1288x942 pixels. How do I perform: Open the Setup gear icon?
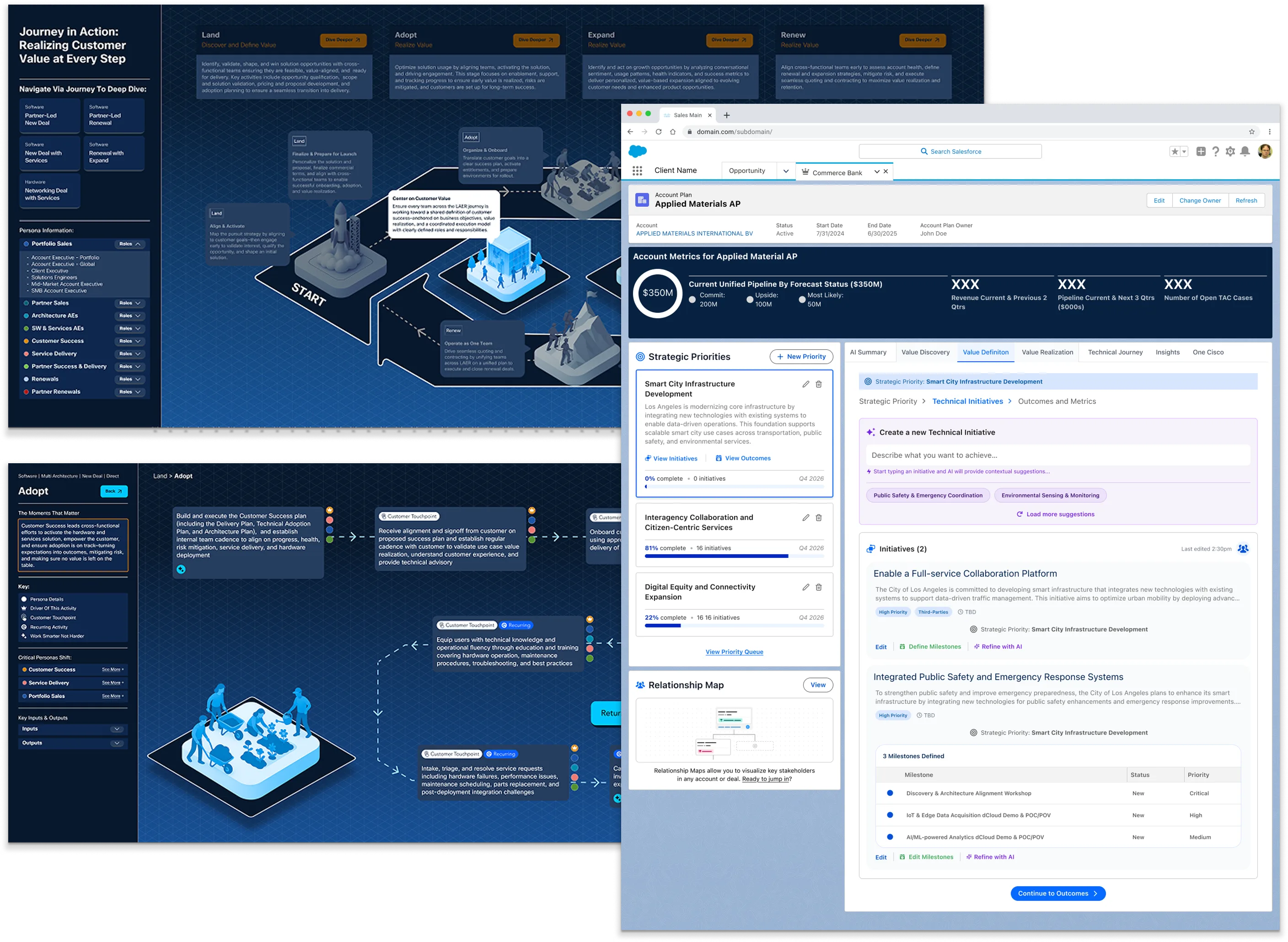point(1230,151)
